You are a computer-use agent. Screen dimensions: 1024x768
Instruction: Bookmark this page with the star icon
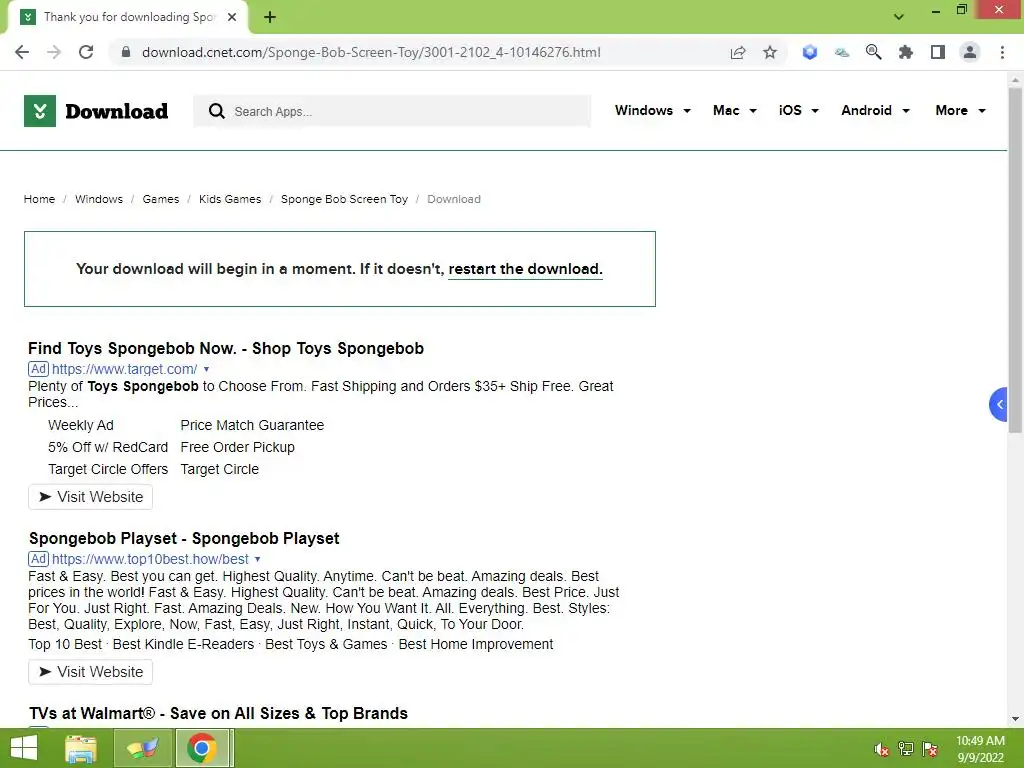tap(770, 52)
